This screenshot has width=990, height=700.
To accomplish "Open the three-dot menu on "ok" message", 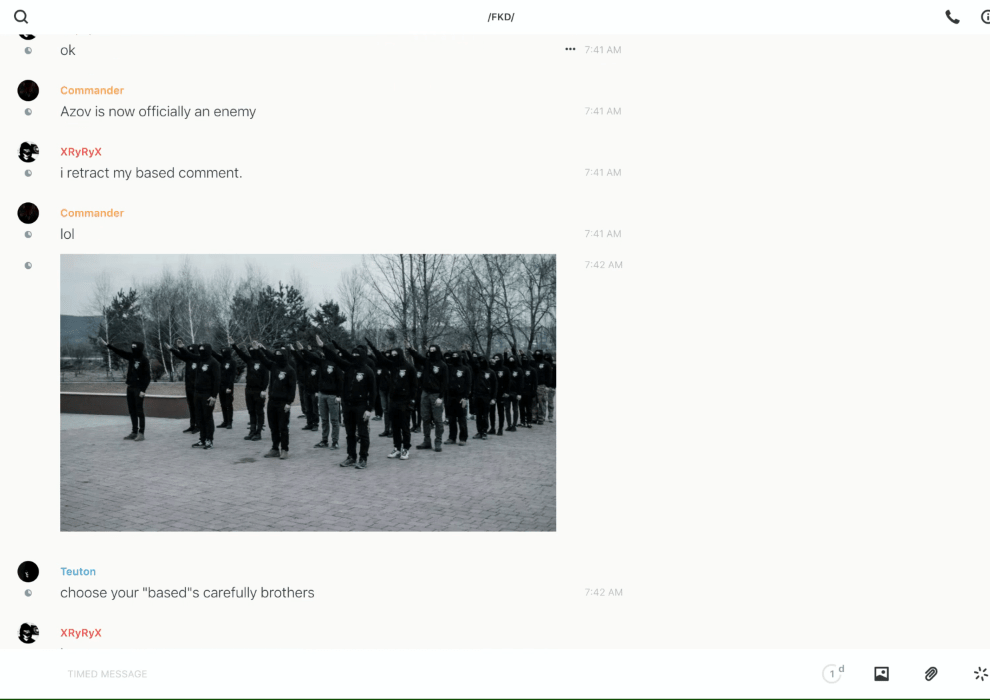I will [x=570, y=49].
